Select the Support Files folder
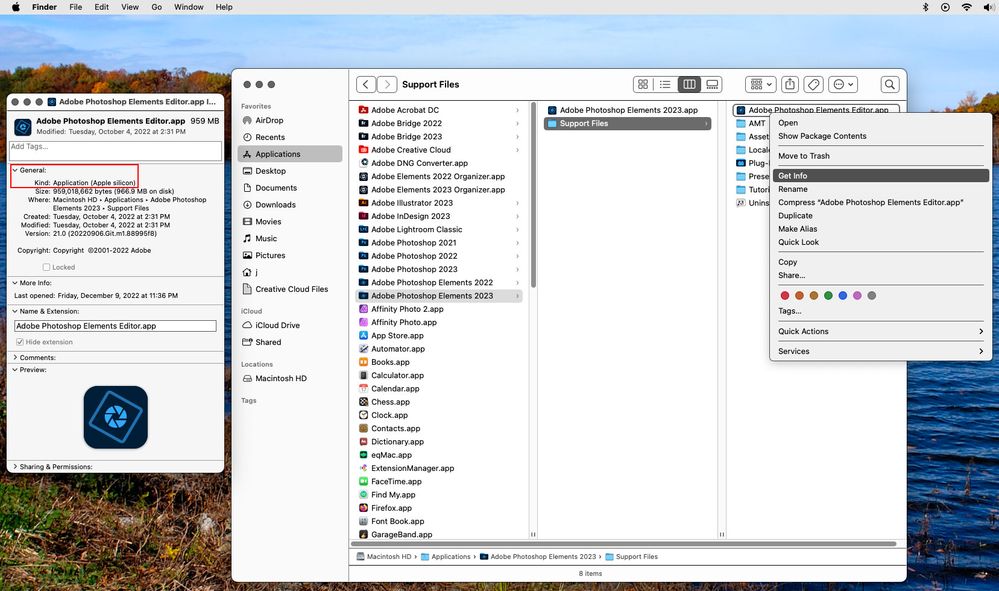The width and height of the screenshot is (999, 591). coord(628,124)
